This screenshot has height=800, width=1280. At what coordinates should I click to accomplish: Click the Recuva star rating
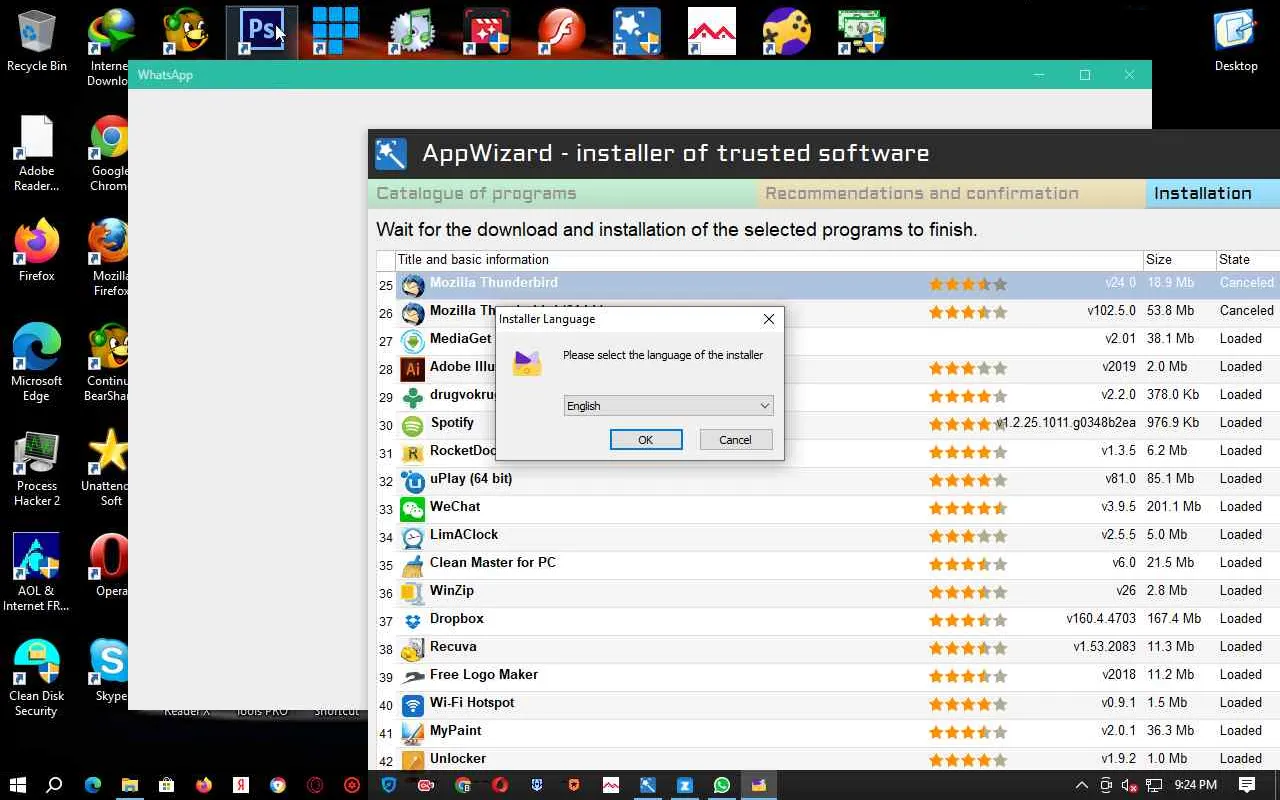968,649
